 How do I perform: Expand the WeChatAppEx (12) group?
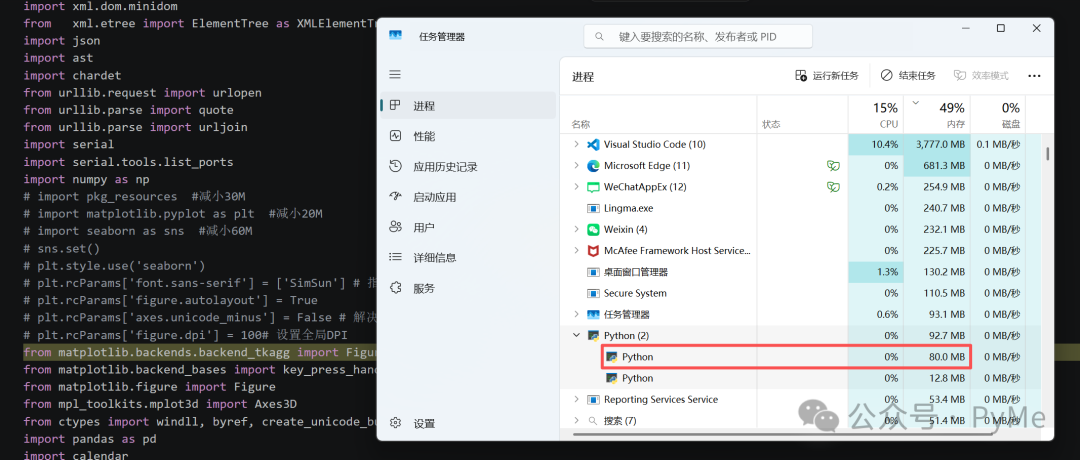[x=577, y=187]
